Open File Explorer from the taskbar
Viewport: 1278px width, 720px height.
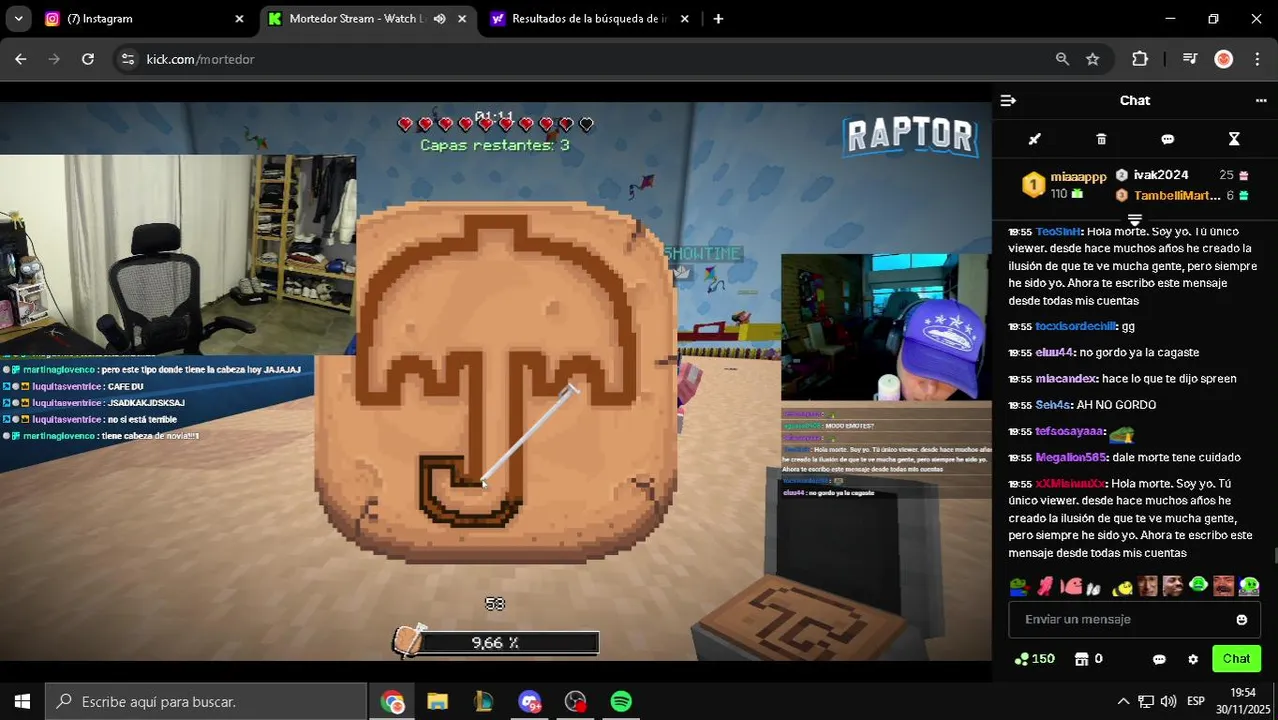tap(437, 702)
